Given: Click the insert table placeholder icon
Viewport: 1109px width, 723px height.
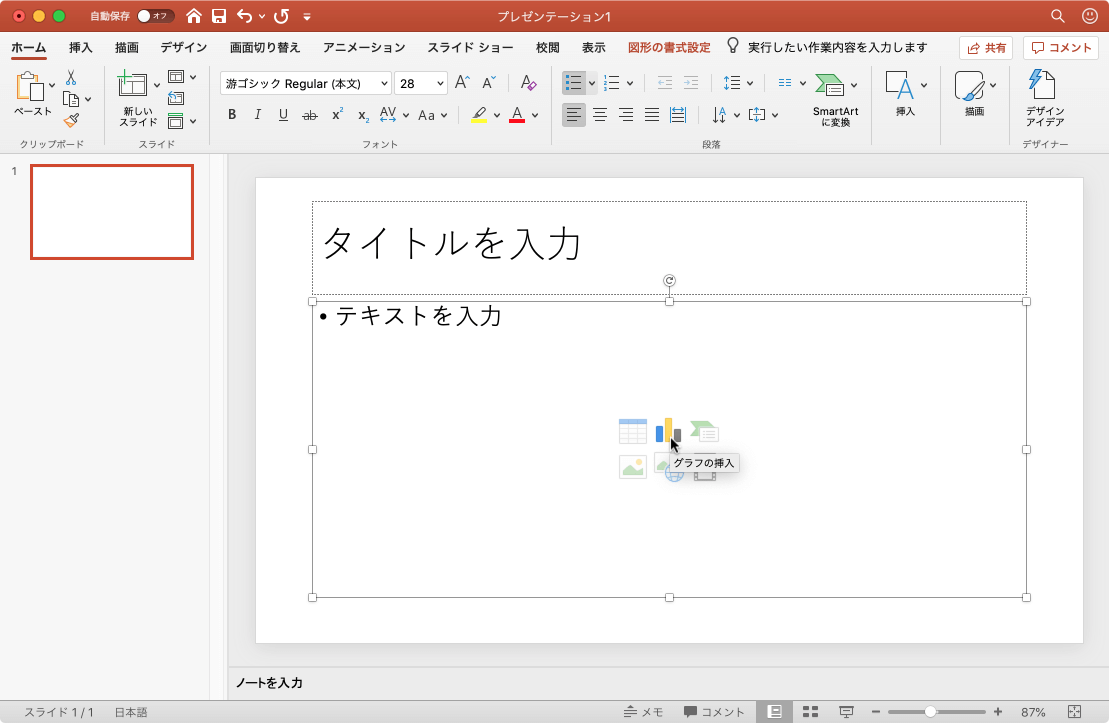Looking at the screenshot, I should tap(632, 431).
